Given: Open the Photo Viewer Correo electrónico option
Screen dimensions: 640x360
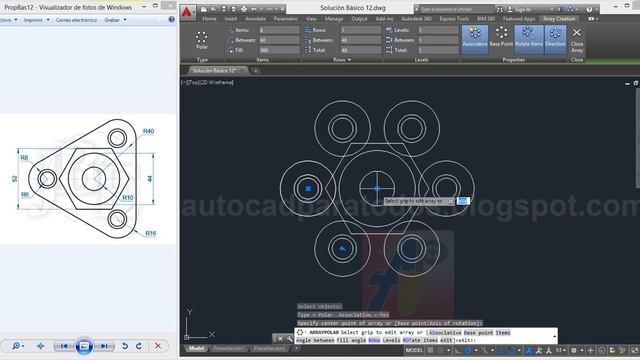Looking at the screenshot, I should coord(76,20).
